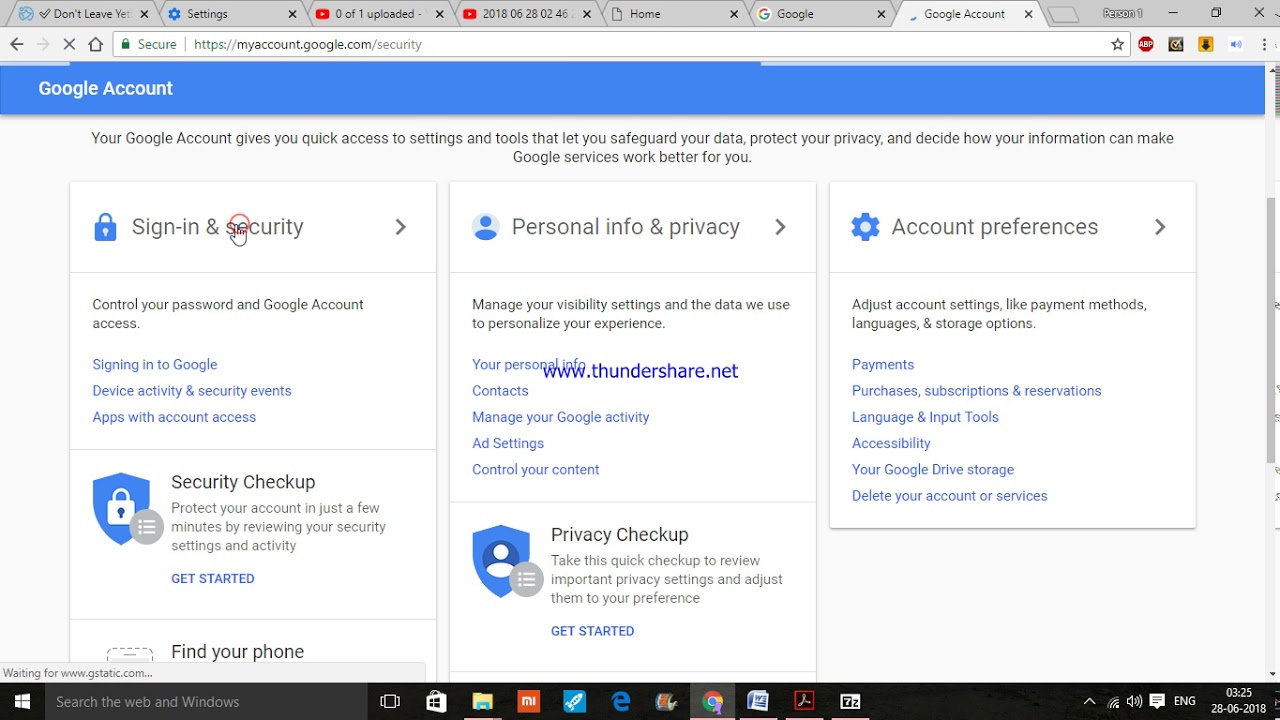Expand the Personal info & privacy chevron
This screenshot has width=1280, height=720.
[780, 227]
